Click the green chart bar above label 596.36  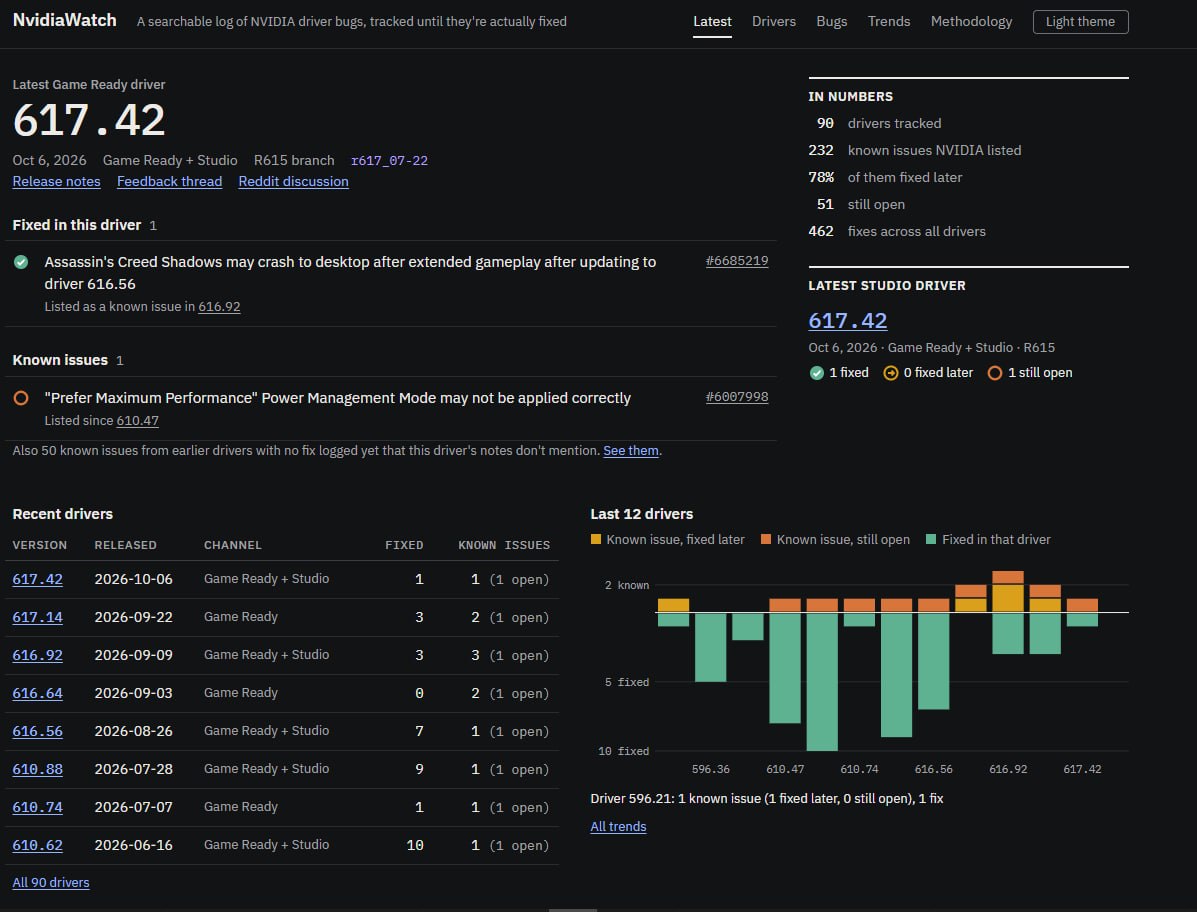711,647
